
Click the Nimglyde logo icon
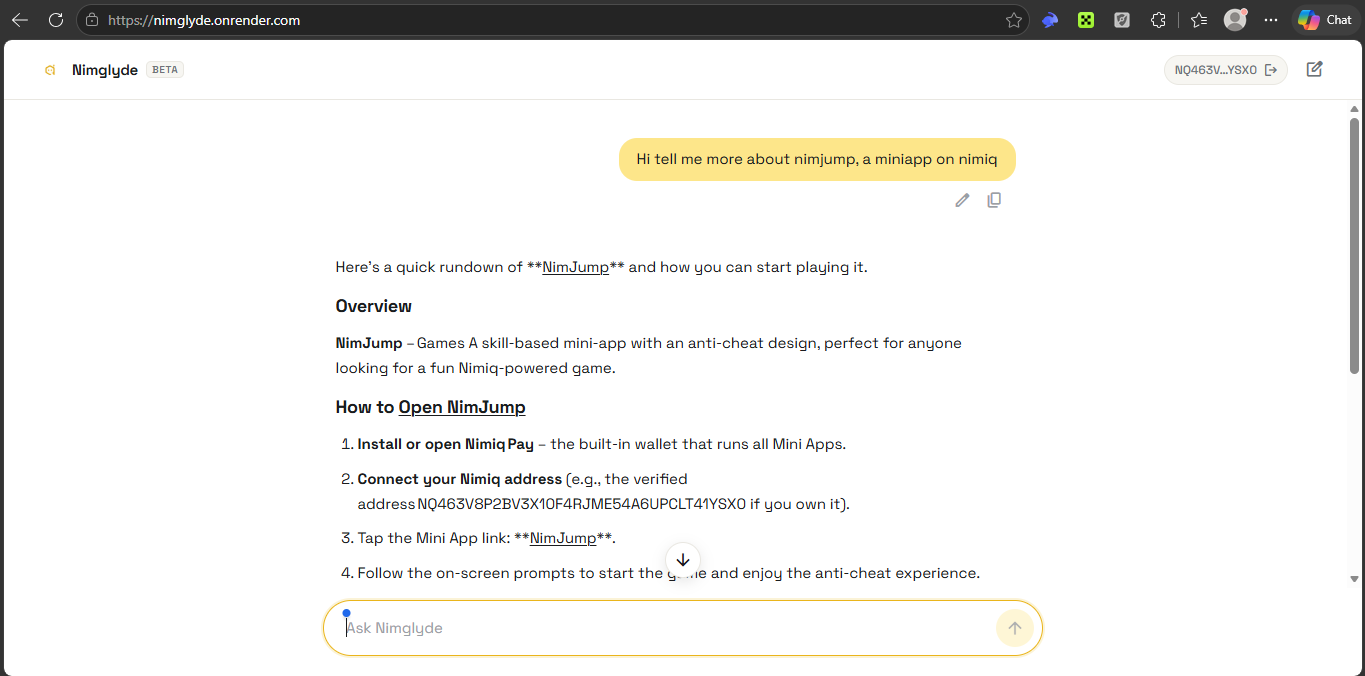click(49, 70)
